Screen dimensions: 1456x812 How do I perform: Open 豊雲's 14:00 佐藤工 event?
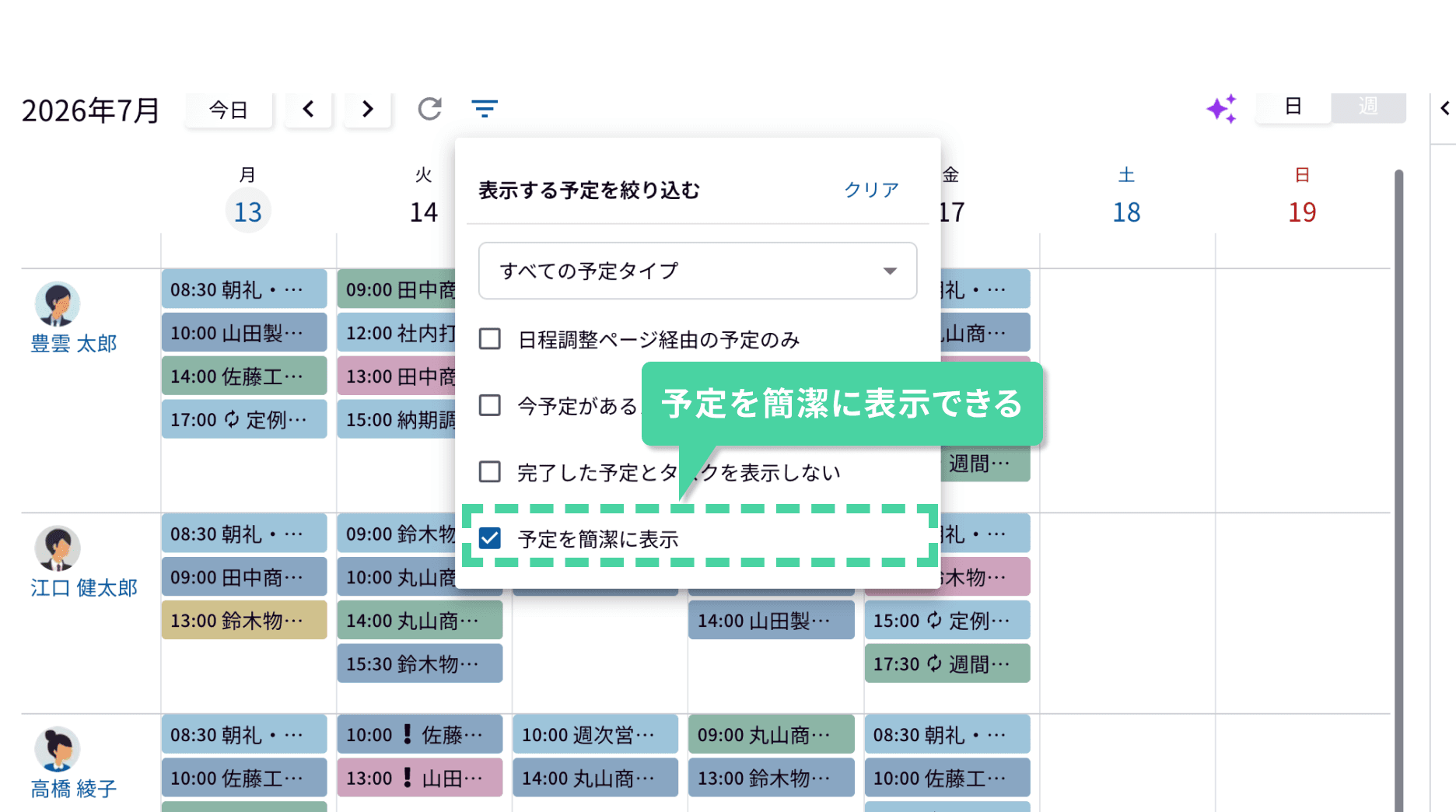pyautogui.click(x=244, y=376)
